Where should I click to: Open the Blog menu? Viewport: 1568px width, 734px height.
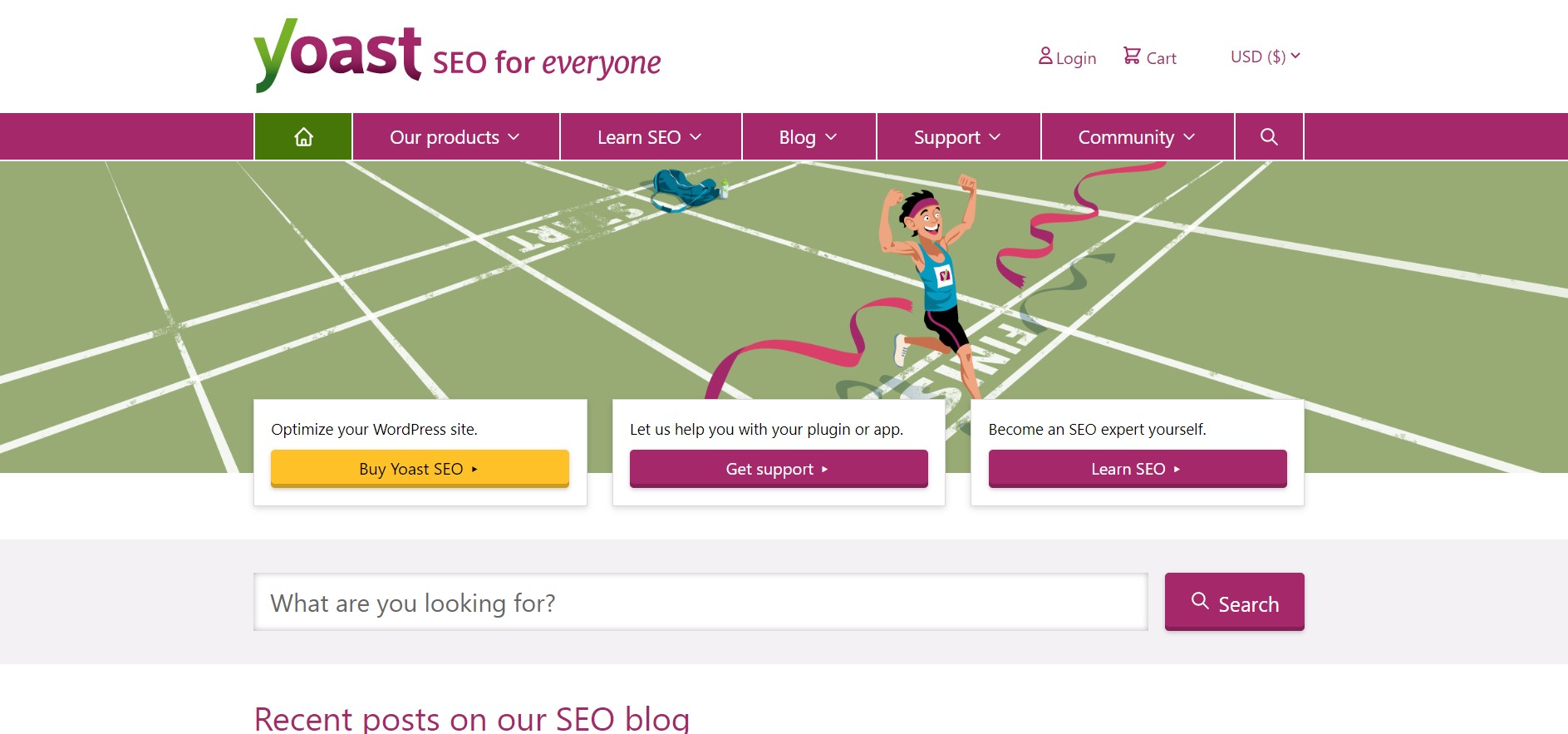coord(808,137)
